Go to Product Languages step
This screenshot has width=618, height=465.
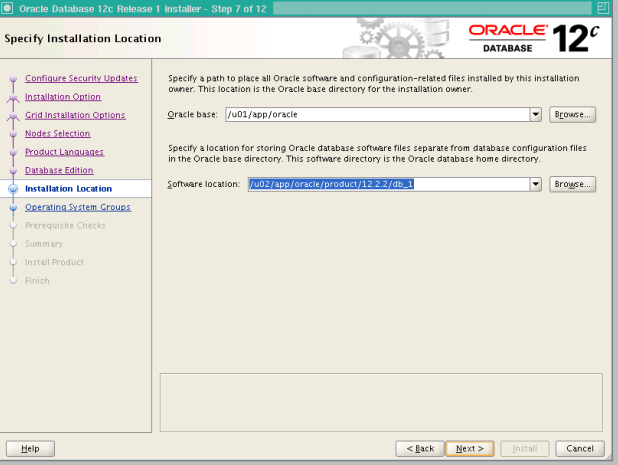(64, 152)
